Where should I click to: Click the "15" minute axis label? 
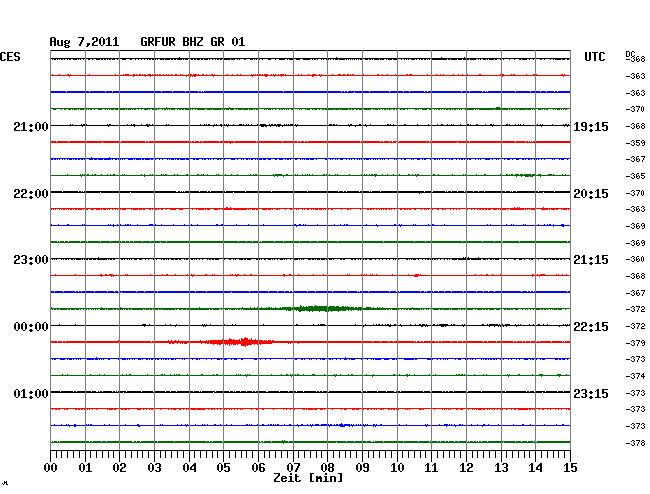[x=570, y=468]
